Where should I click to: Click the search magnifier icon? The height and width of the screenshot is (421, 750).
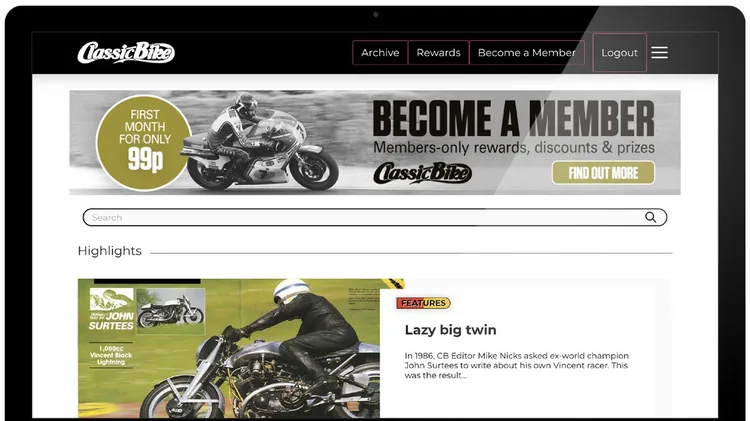tap(651, 217)
